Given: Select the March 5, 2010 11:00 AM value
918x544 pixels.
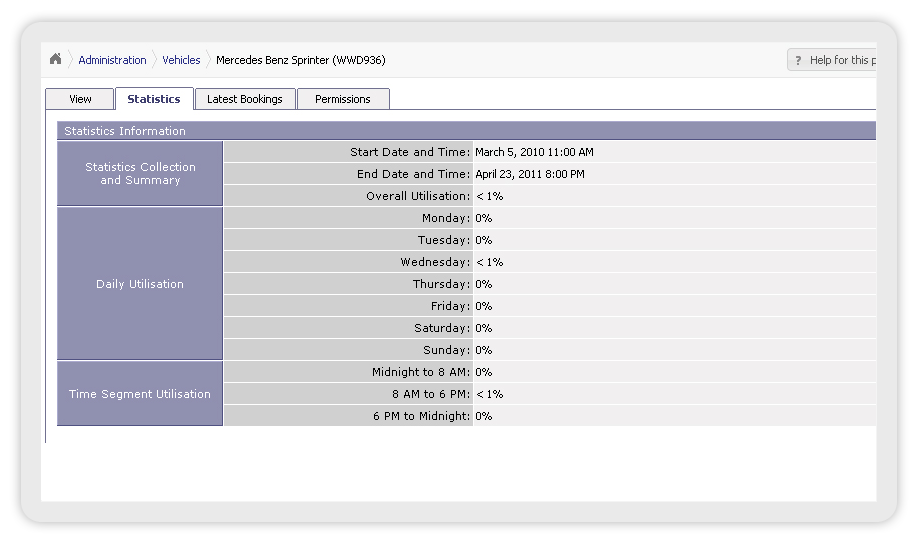Looking at the screenshot, I should point(535,152).
